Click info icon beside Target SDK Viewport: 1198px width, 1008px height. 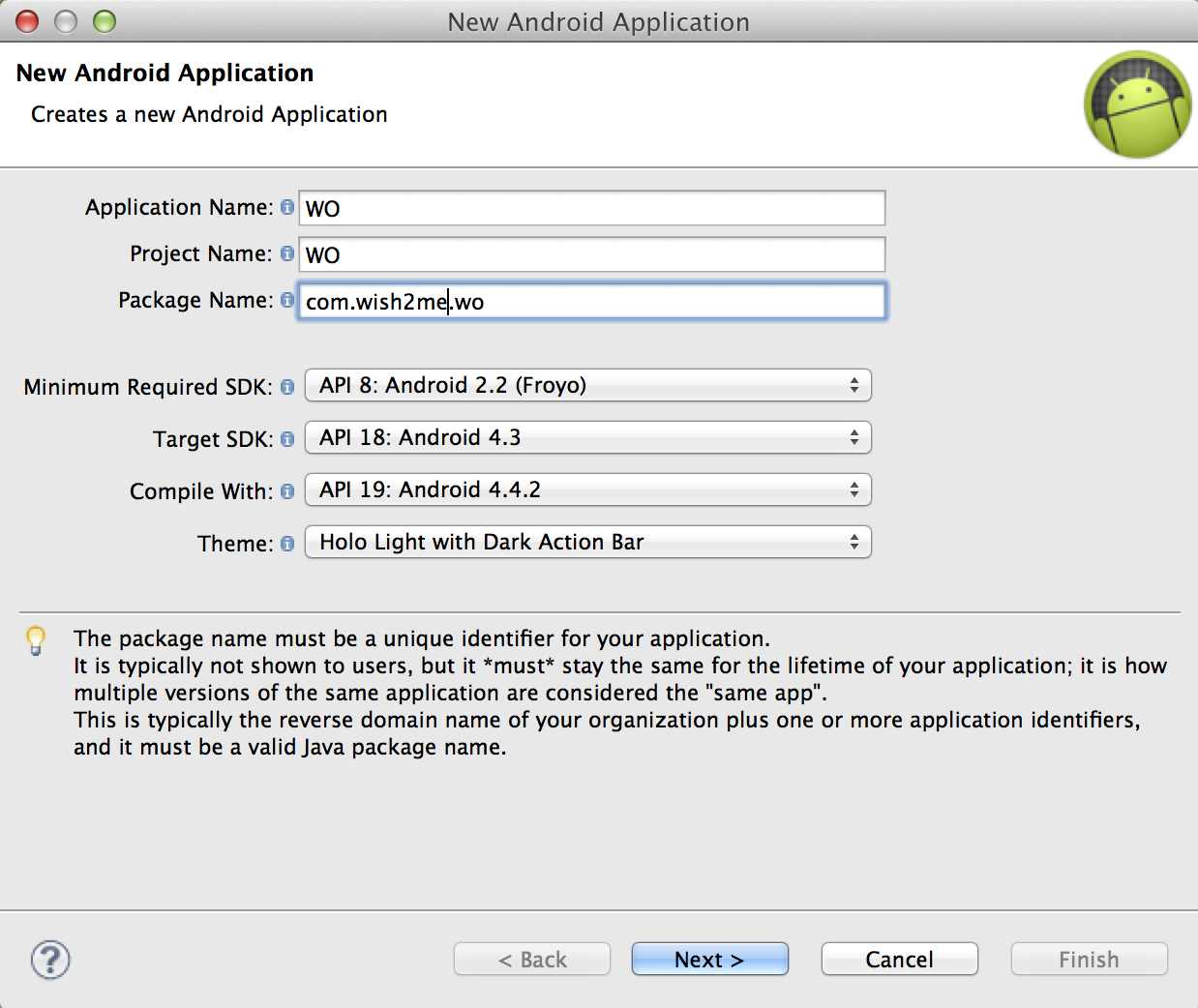[287, 439]
